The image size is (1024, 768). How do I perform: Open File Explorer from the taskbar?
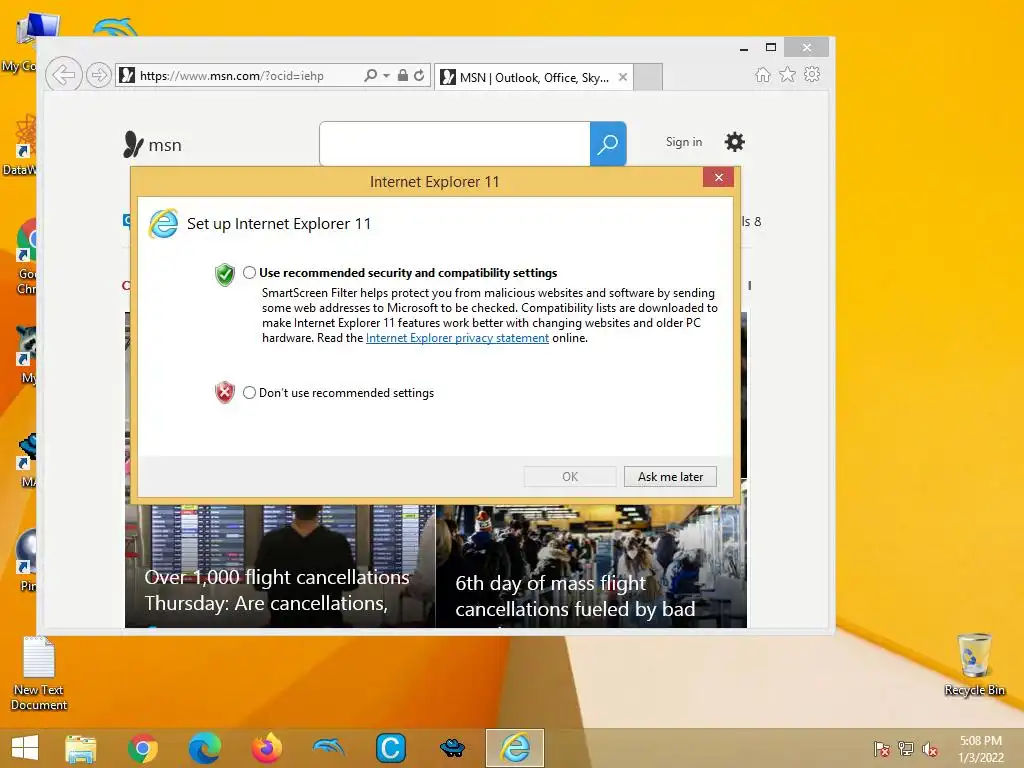(81, 748)
